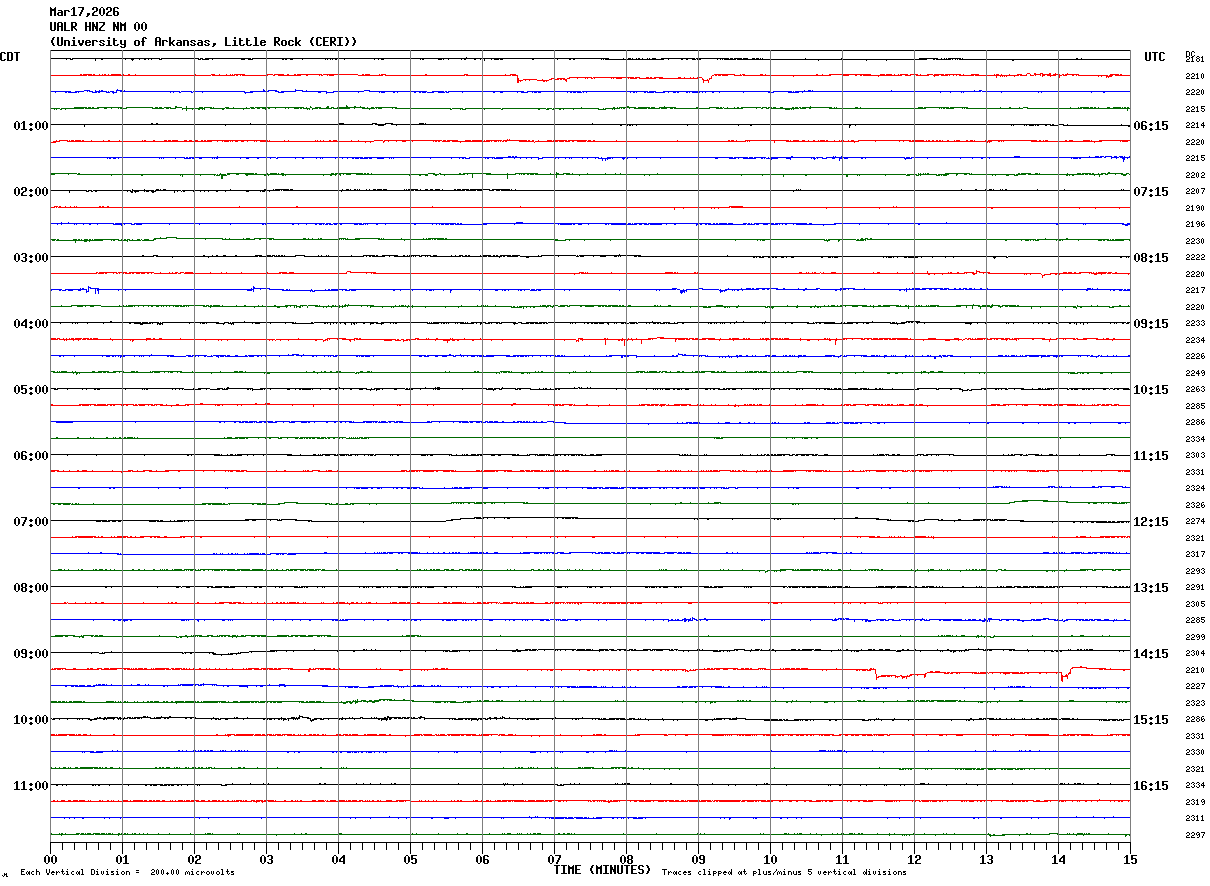Click the 'TIME (MINUTES)' axis title

[x=602, y=870]
